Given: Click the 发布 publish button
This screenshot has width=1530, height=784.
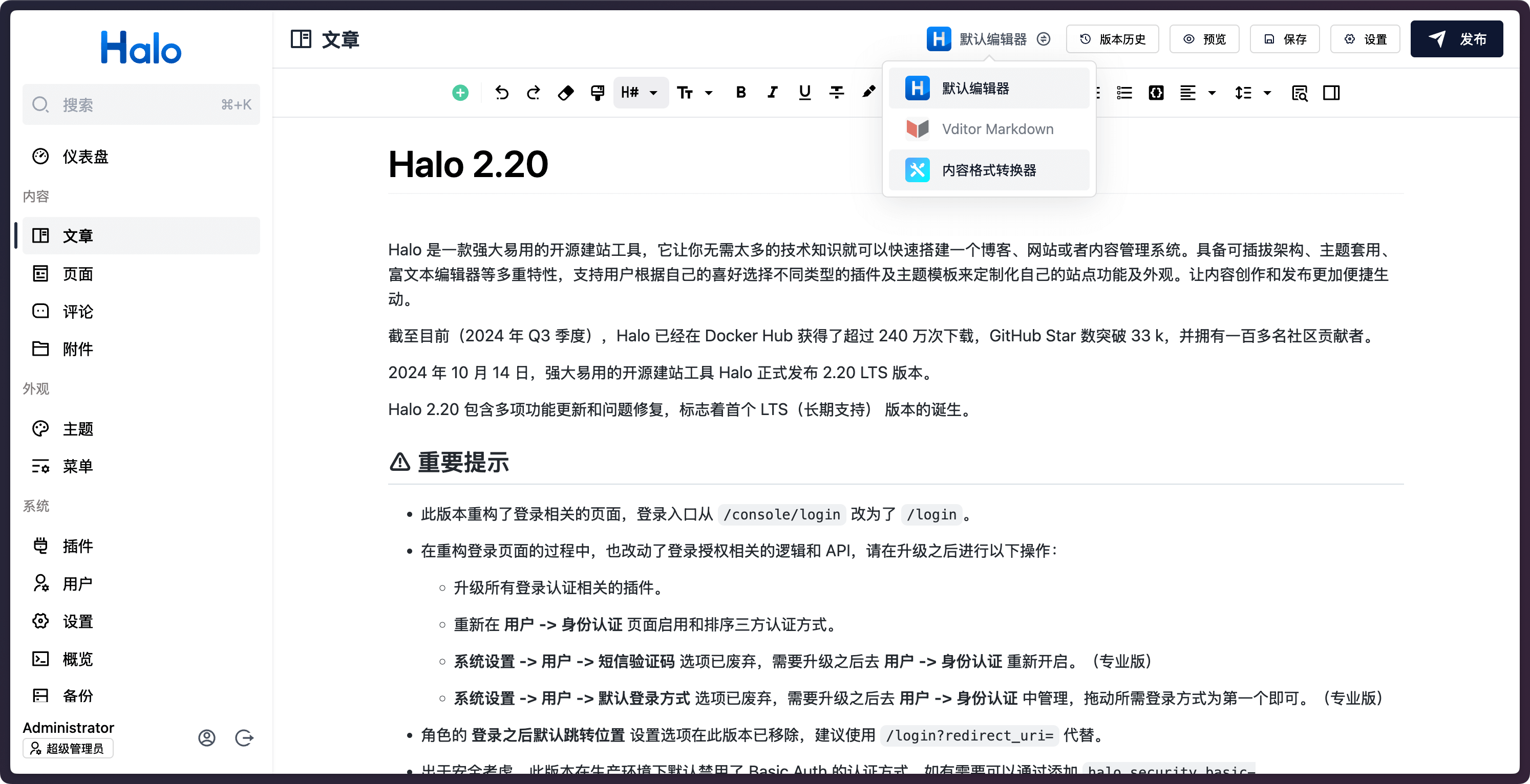Looking at the screenshot, I should click(x=1456, y=39).
